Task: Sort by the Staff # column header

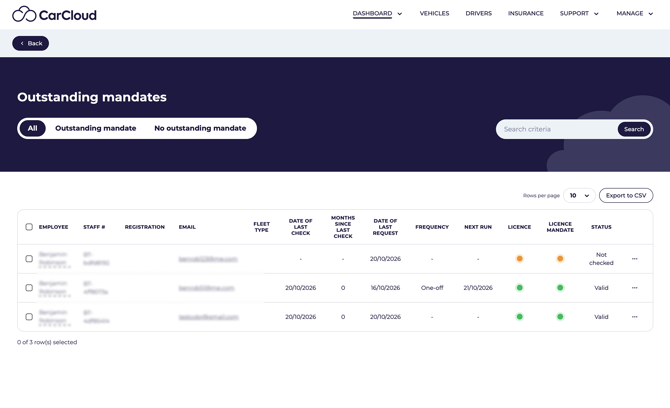Action: (x=94, y=227)
